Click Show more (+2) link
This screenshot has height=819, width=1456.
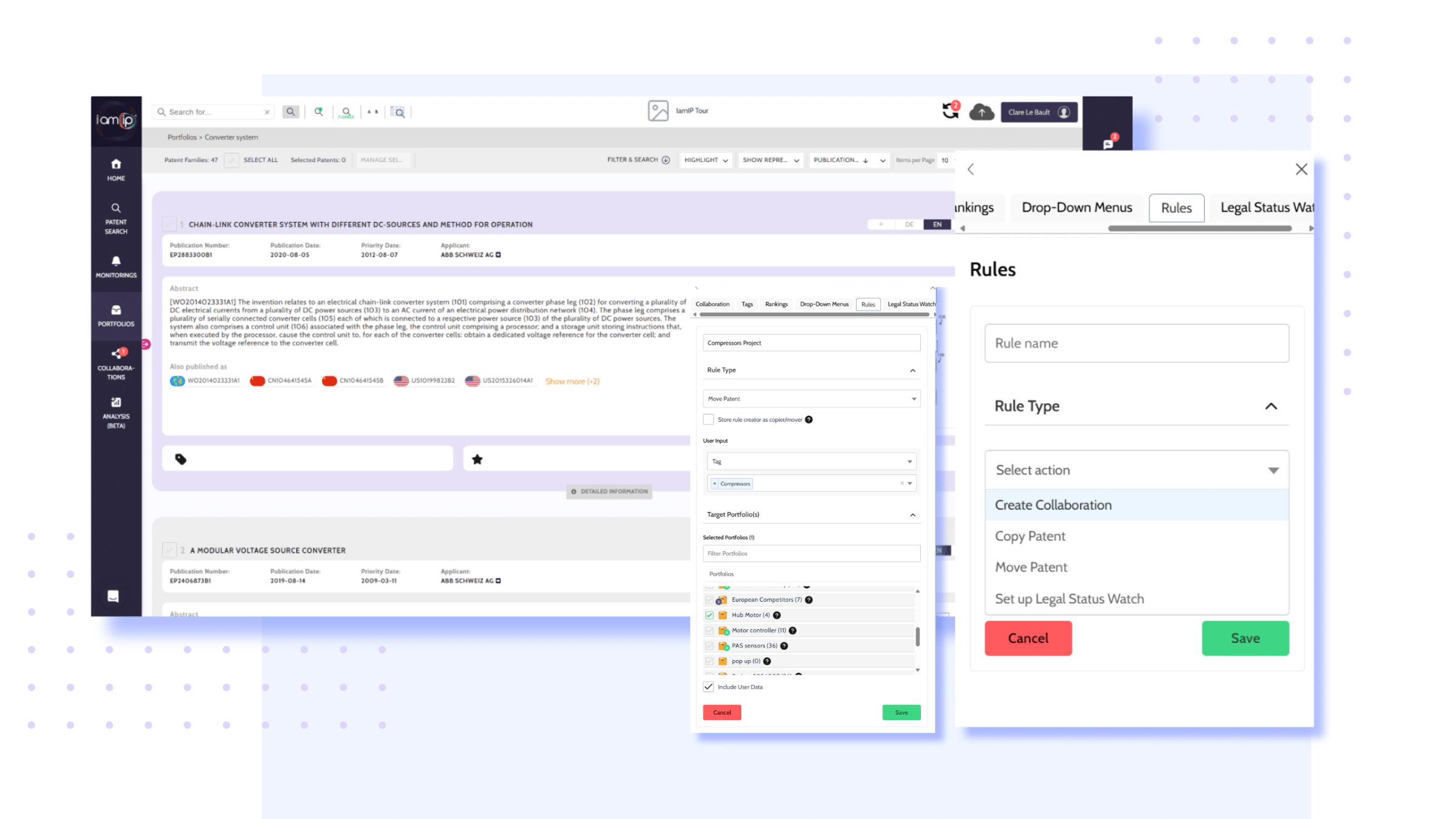click(x=572, y=381)
